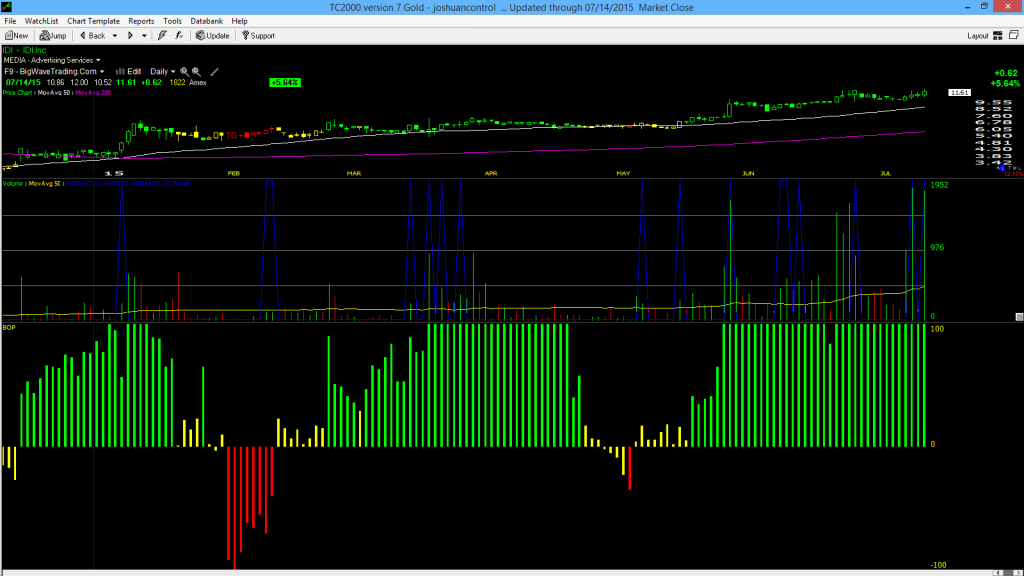
Task: Click the lightning bolt toolbar icon
Action: coord(162,36)
